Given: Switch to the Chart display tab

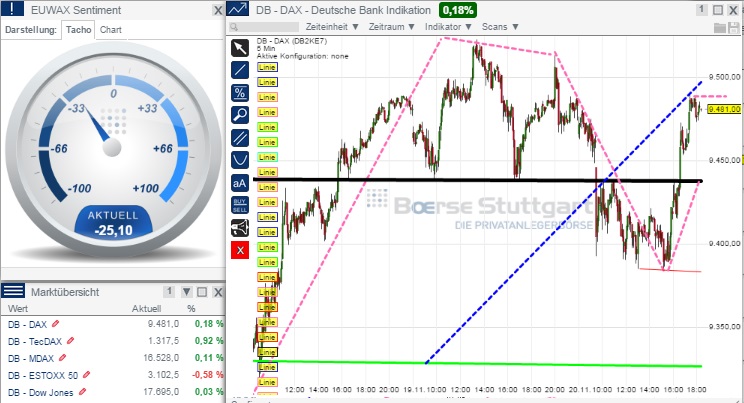Looking at the screenshot, I should pos(111,29).
